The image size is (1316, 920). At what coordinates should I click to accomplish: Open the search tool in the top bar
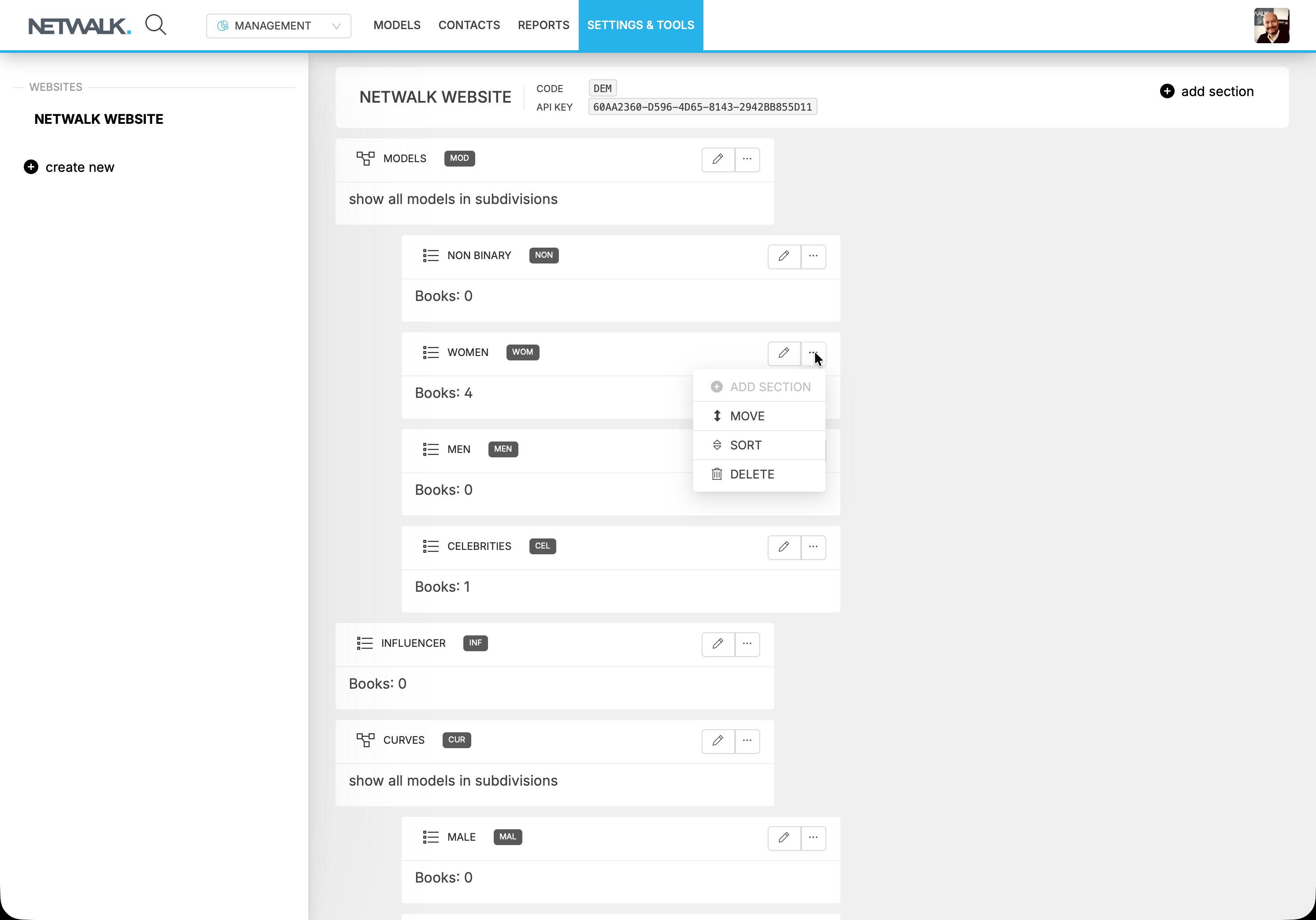156,25
